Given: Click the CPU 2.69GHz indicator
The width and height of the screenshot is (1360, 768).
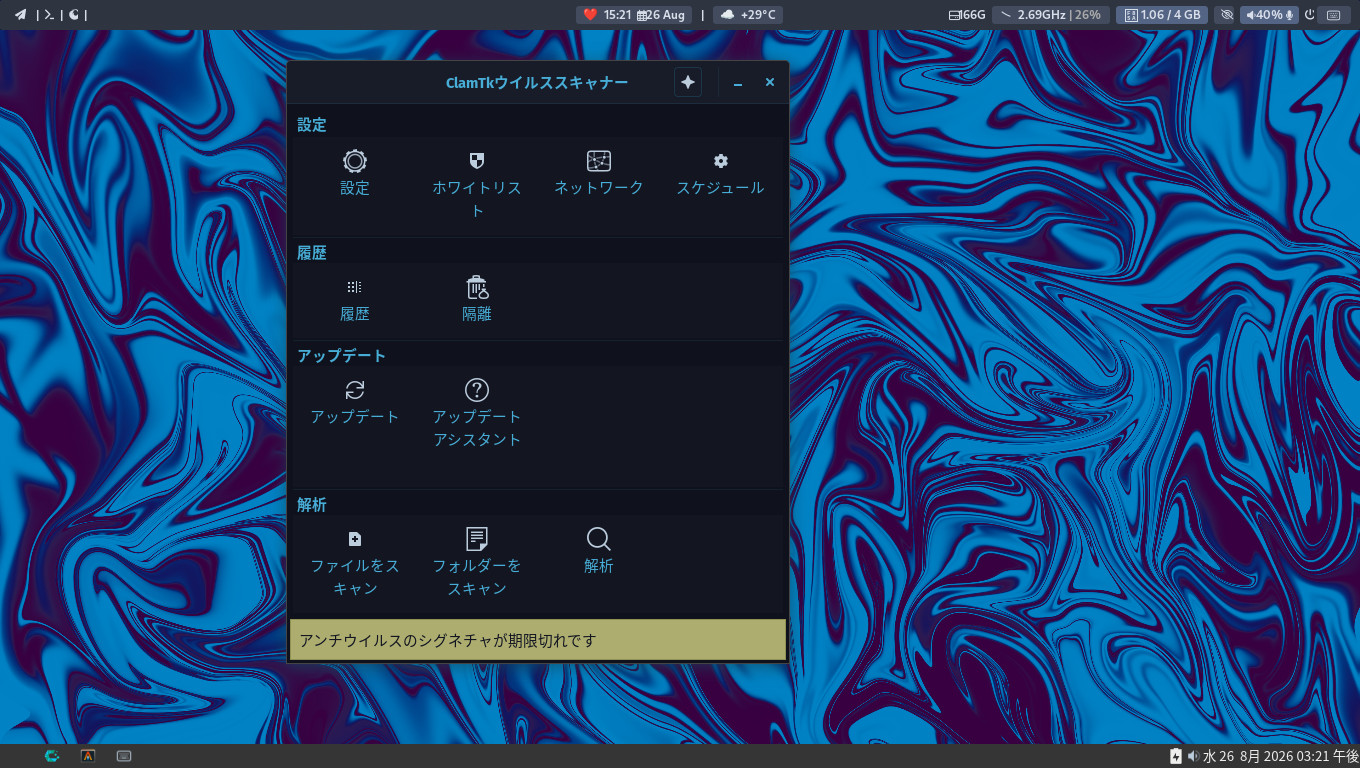Looking at the screenshot, I should click(1050, 15).
